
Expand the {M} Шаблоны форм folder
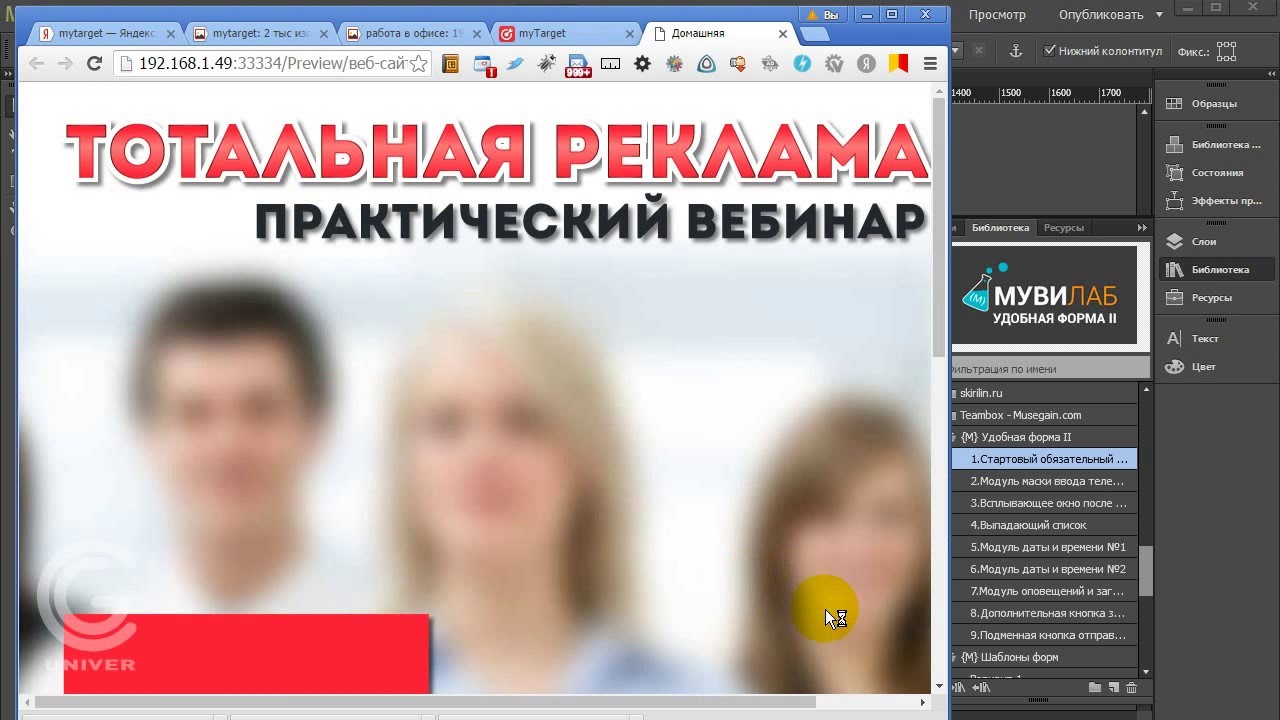coord(955,657)
